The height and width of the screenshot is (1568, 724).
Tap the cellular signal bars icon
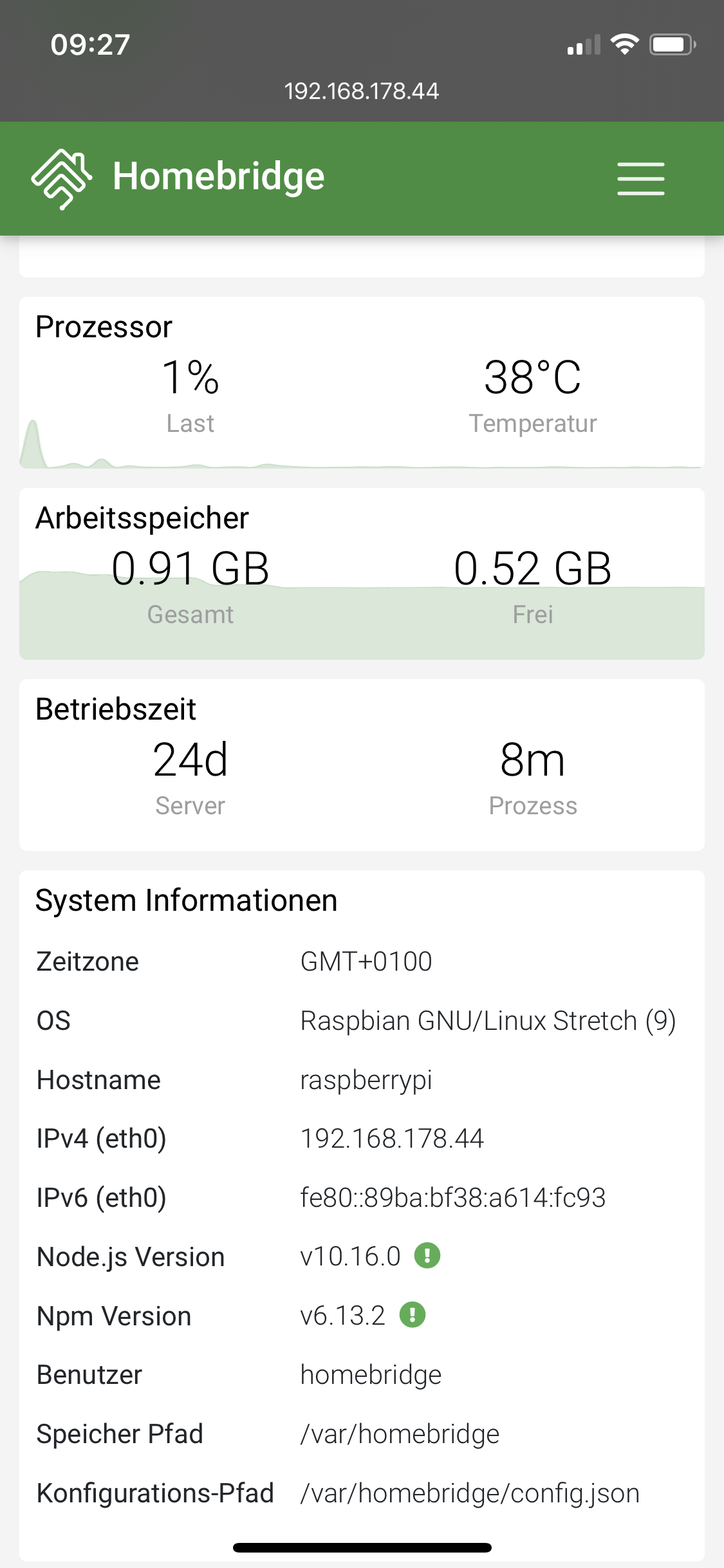583,46
